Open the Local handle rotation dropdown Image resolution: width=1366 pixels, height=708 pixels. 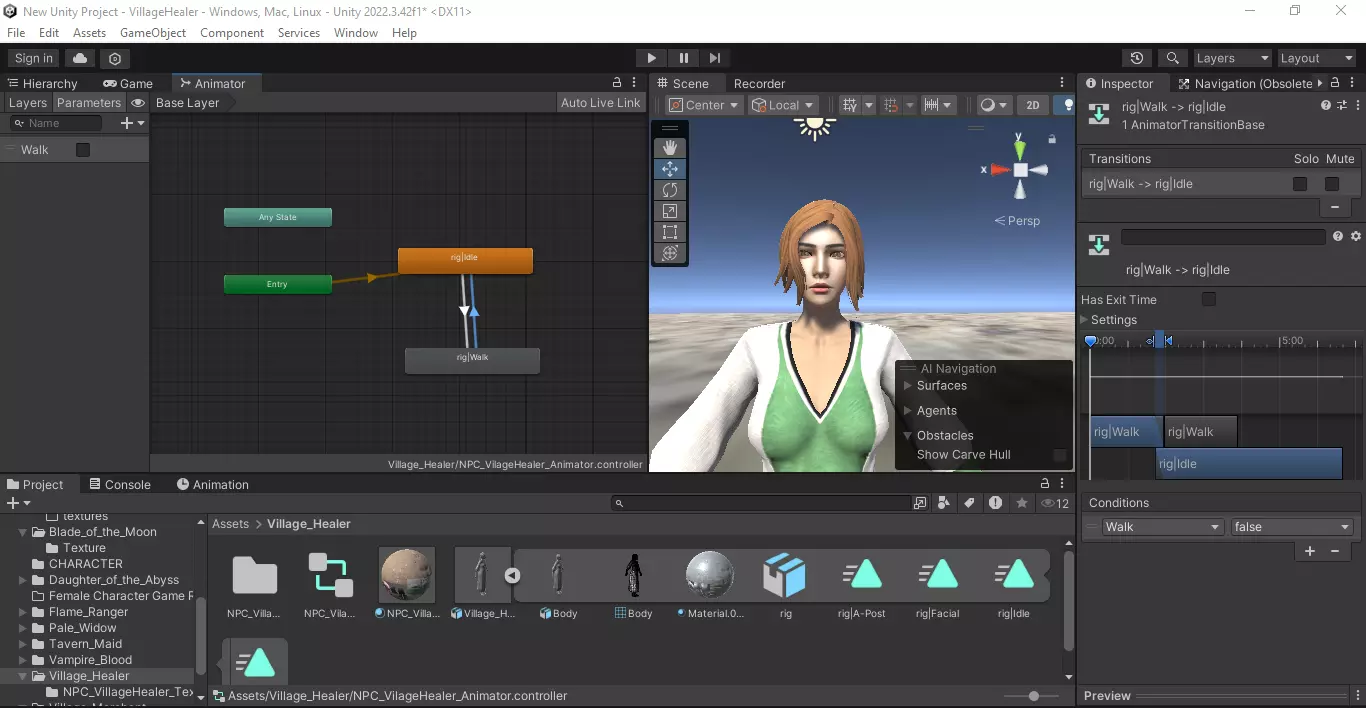pos(783,105)
